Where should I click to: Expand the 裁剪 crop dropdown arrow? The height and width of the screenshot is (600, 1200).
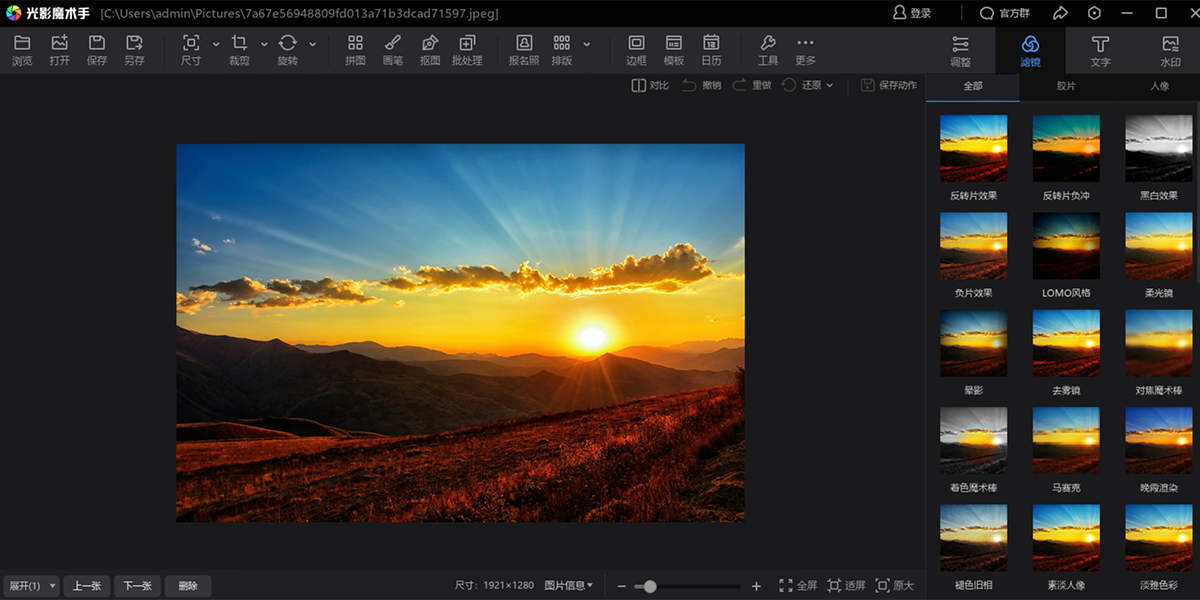pos(264,44)
